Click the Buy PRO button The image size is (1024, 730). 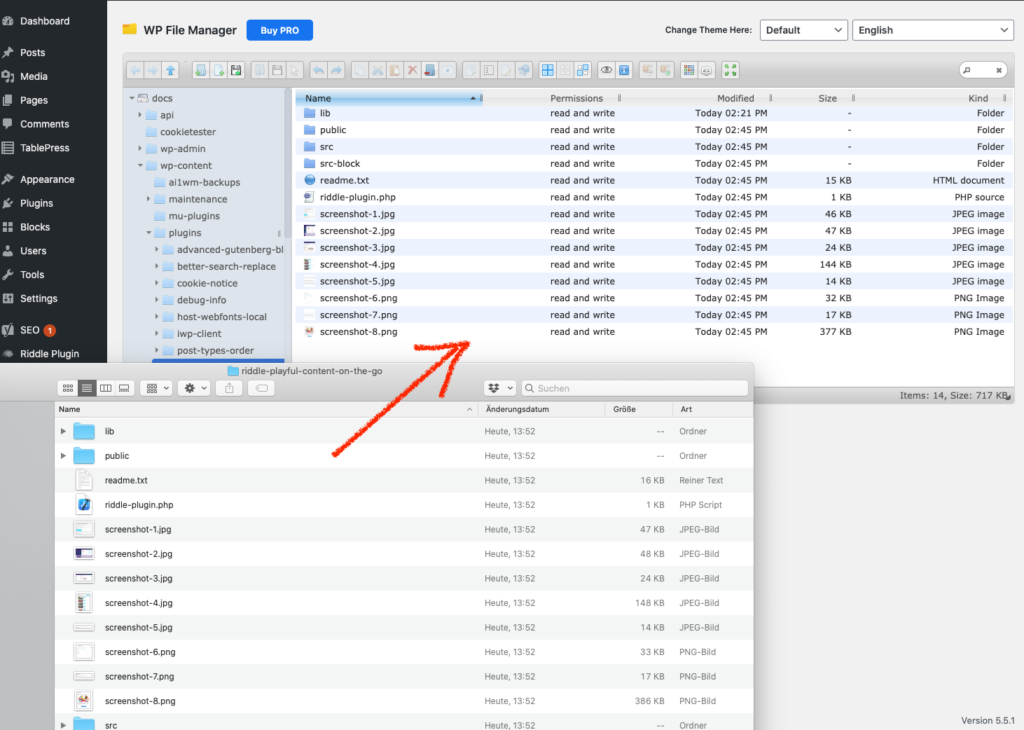[x=280, y=30]
